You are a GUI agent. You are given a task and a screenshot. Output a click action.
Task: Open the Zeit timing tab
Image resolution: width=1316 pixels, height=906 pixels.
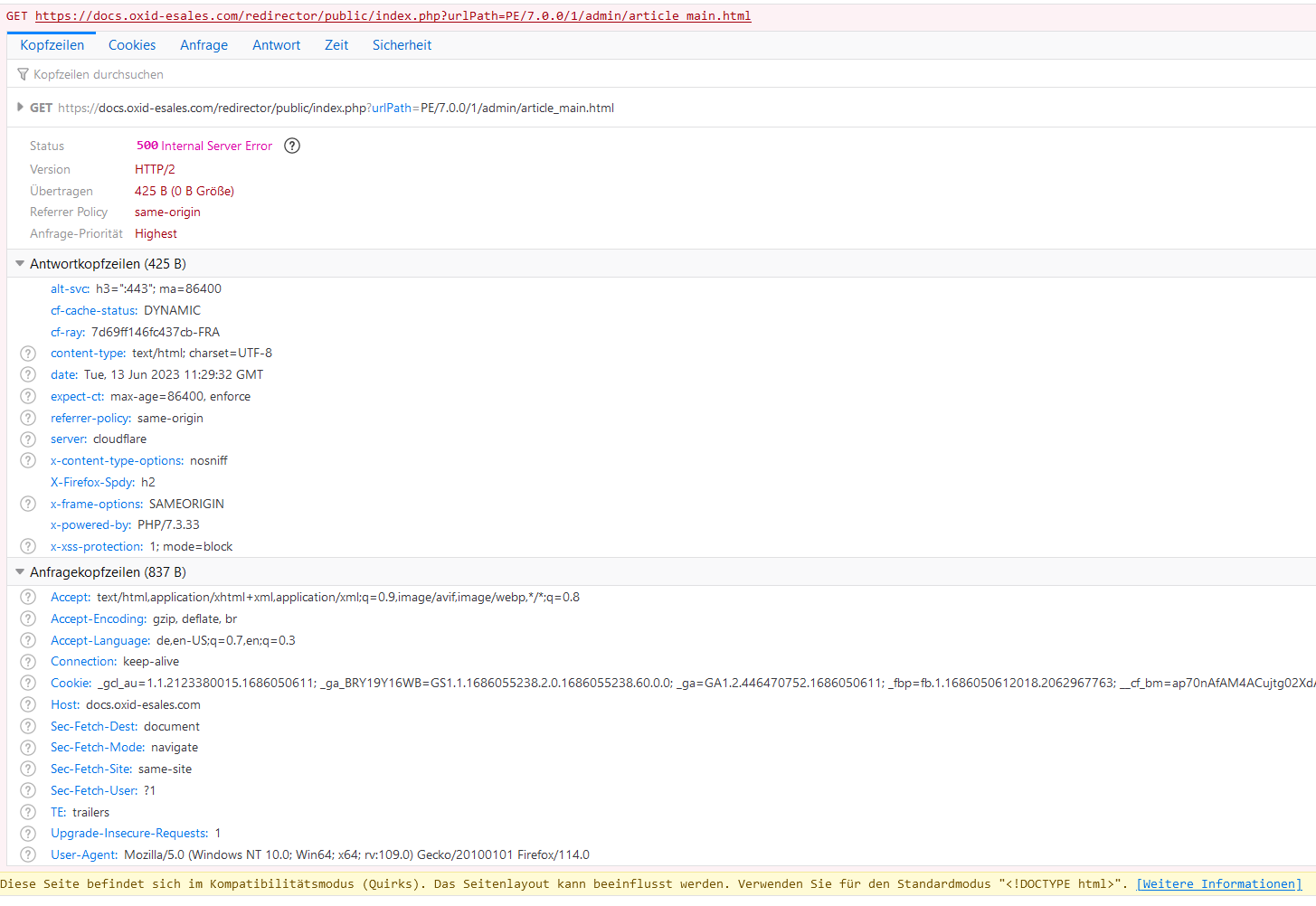pyautogui.click(x=336, y=45)
